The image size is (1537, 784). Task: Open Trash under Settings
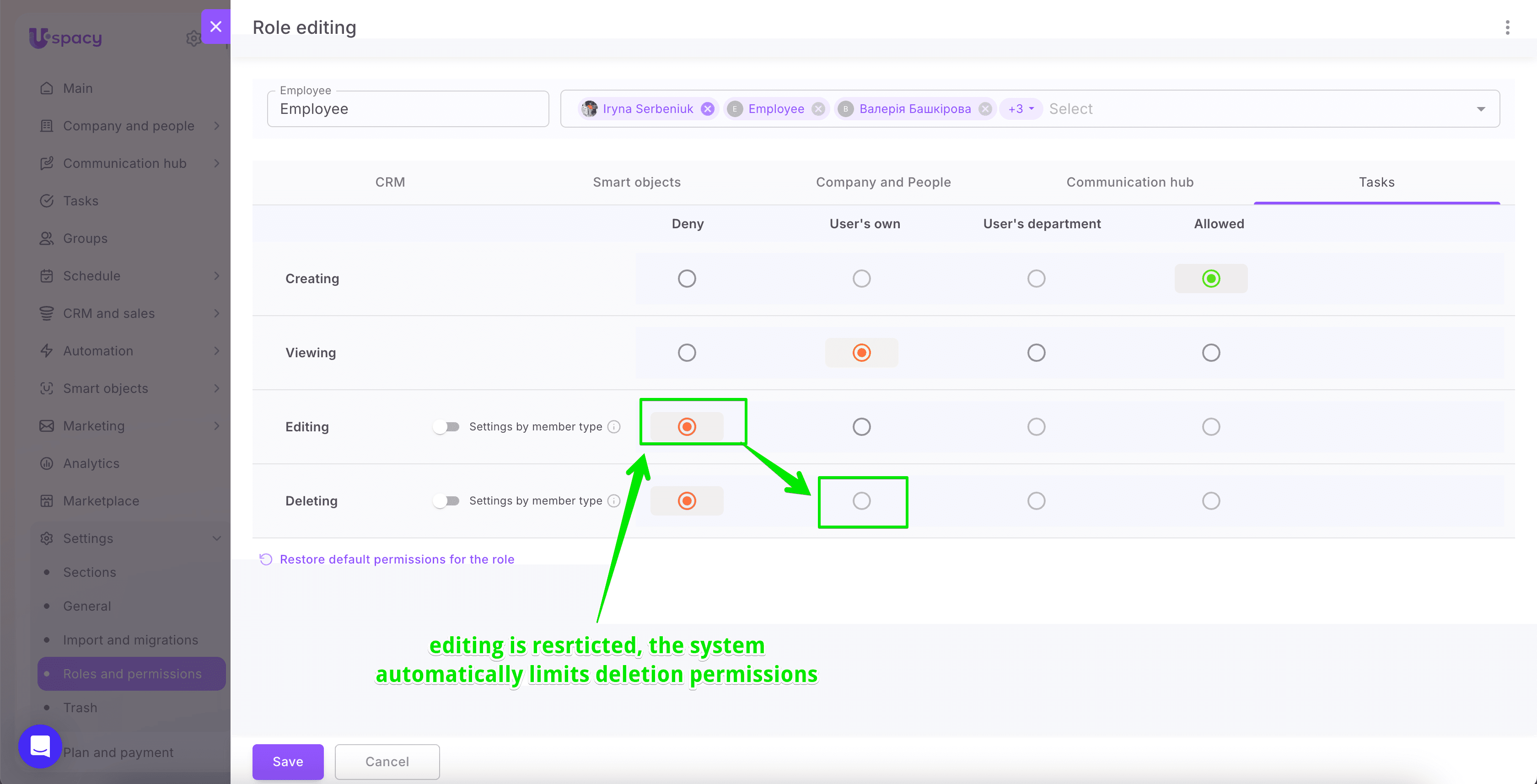(x=80, y=708)
